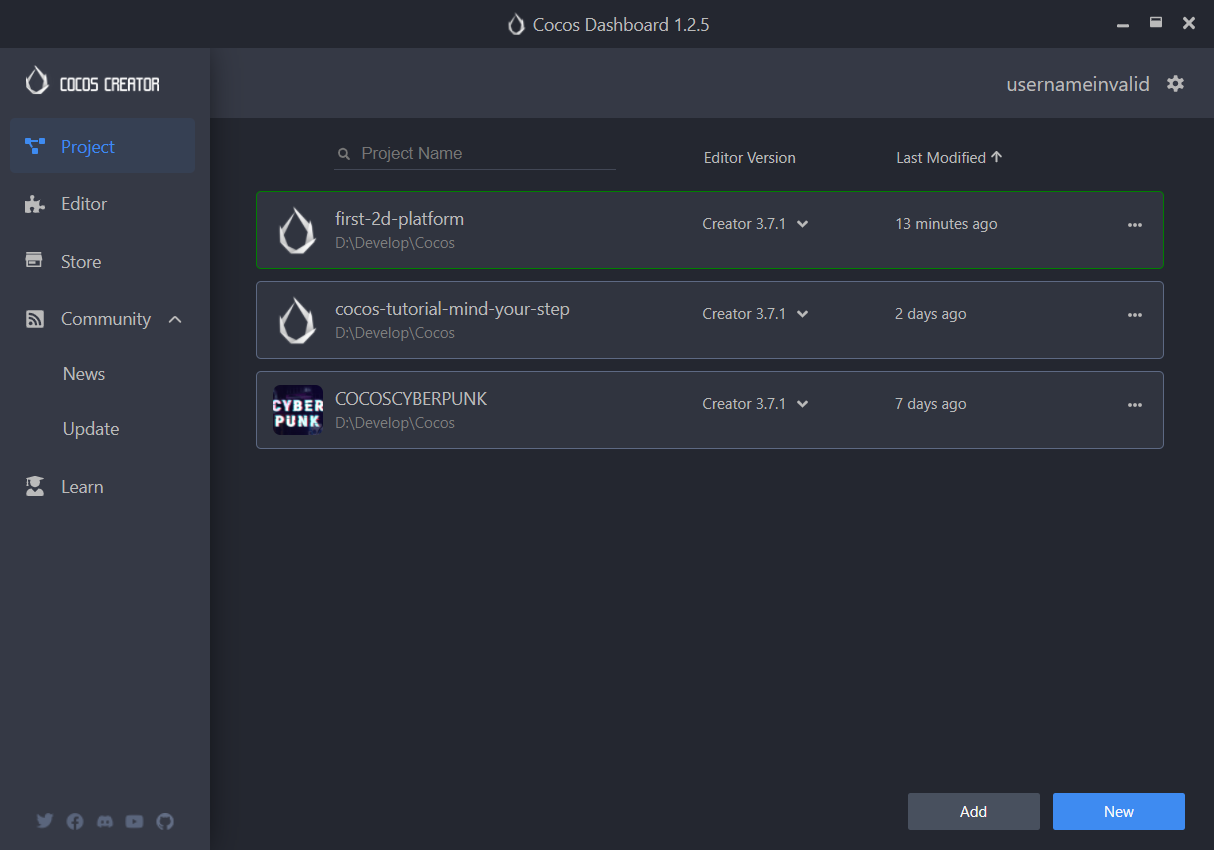
Task: Open the Creator 3.7.1 dropdown for cocos-tutorial-mind-your-step
Action: tap(802, 315)
